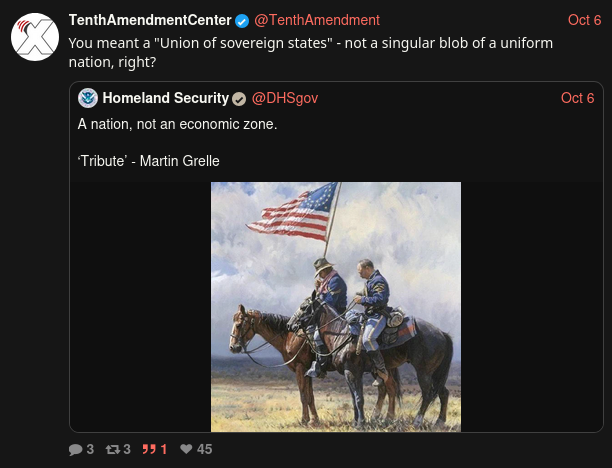The height and width of the screenshot is (468, 612).
Task: Open the Homeland Security display name link
Action: coord(165,98)
